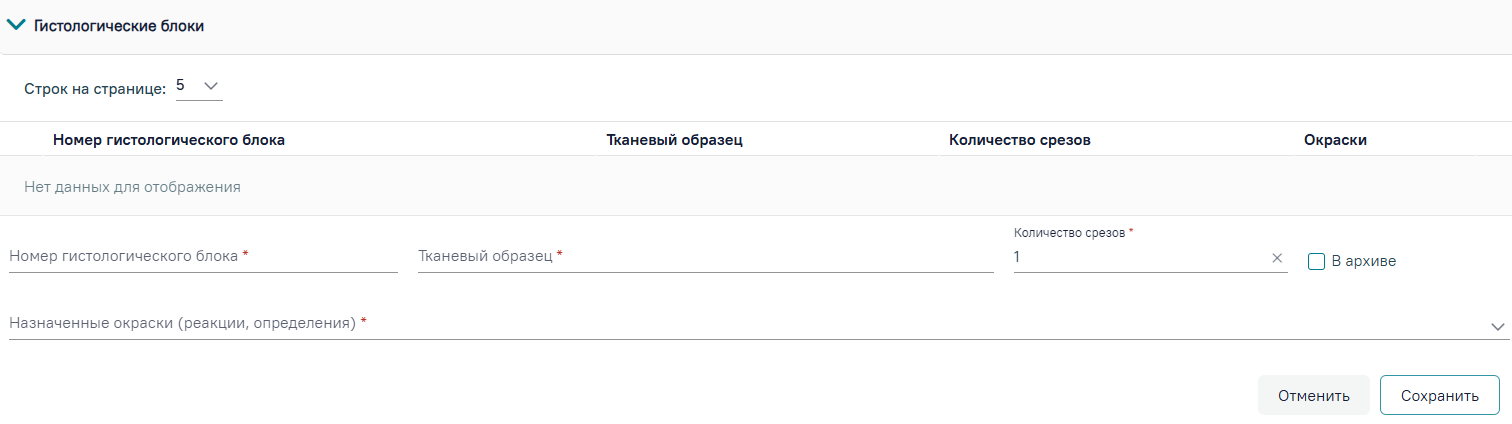Expand the Назначенные окраски dropdown arrow
1512x424 pixels.
[x=1497, y=327]
